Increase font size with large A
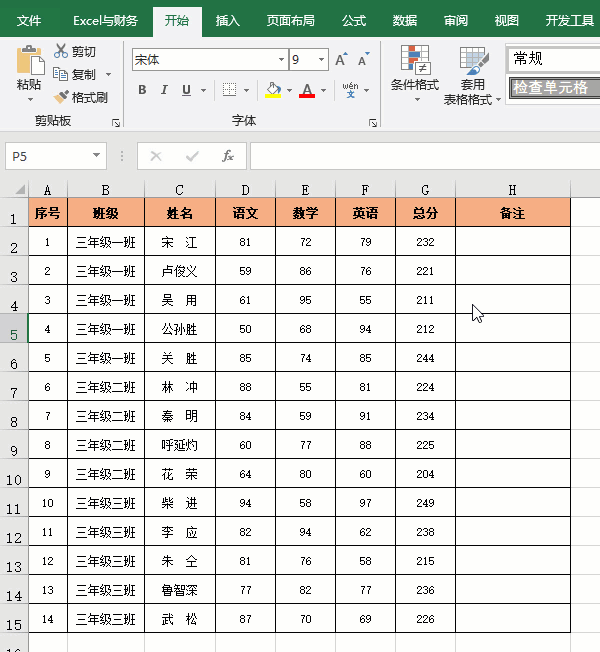600x652 pixels. [x=341, y=60]
